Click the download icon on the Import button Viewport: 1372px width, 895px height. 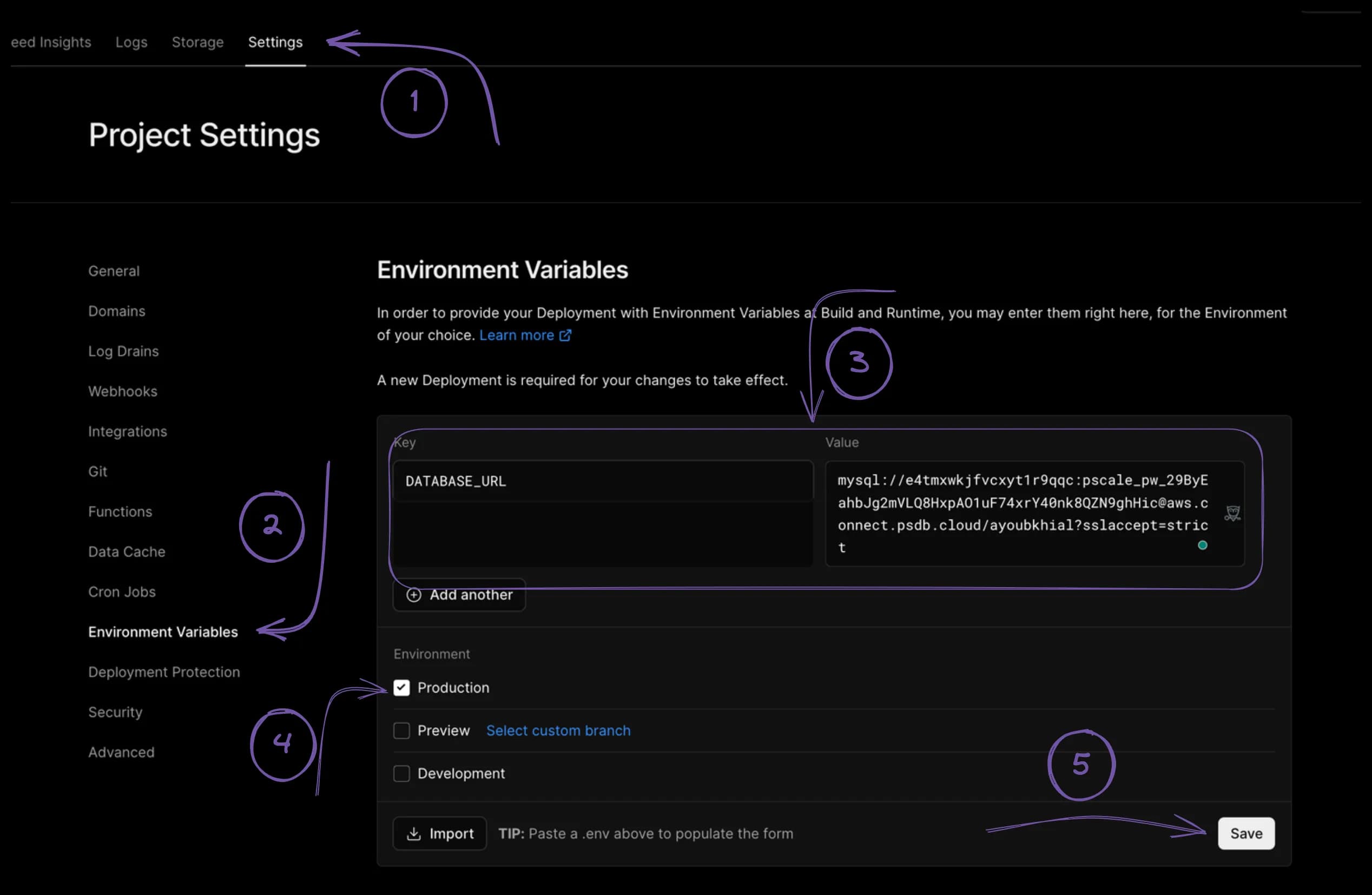point(413,833)
